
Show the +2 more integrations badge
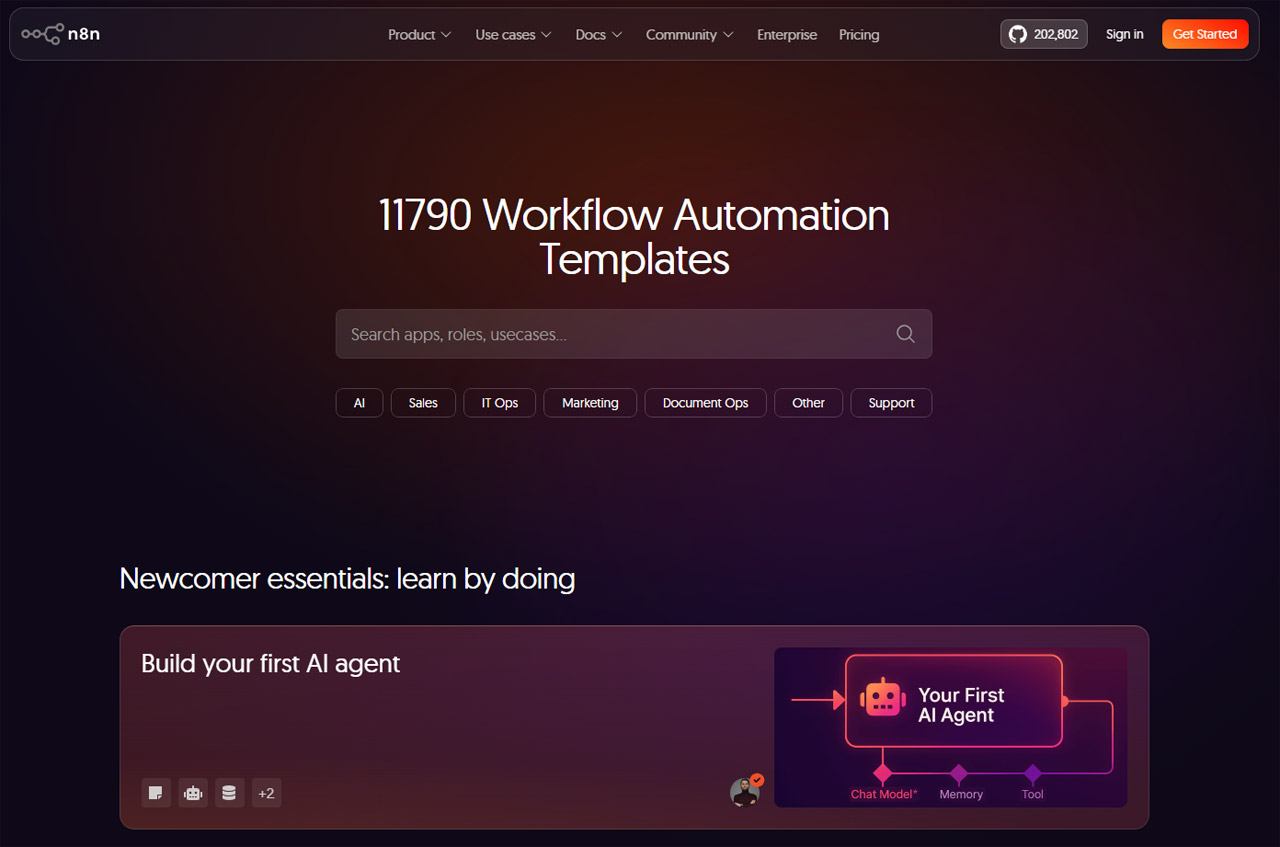266,793
